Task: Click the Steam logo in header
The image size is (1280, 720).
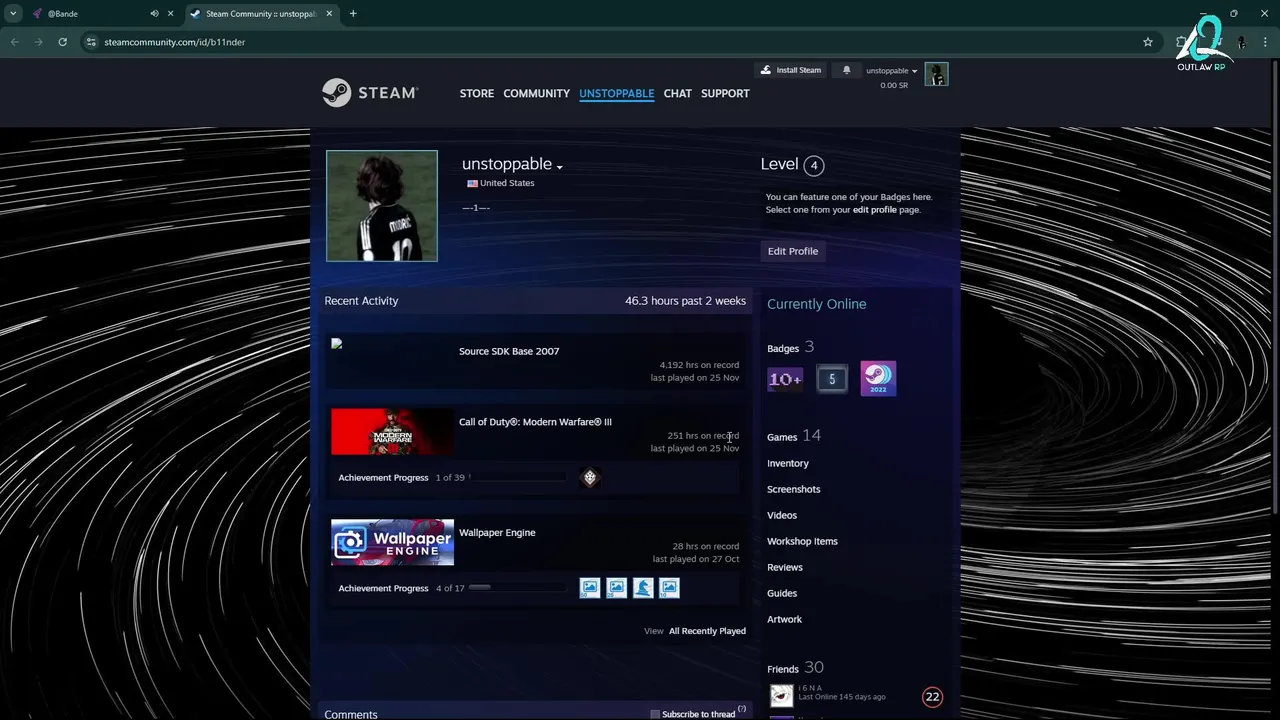Action: pyautogui.click(x=369, y=93)
